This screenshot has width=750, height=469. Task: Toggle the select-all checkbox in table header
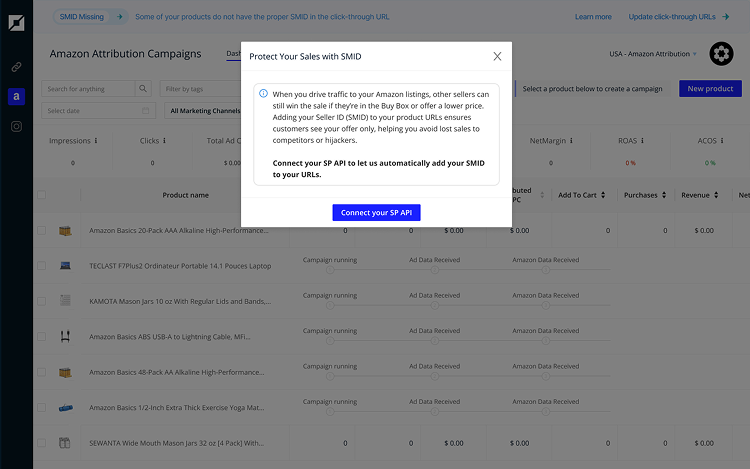point(42,195)
